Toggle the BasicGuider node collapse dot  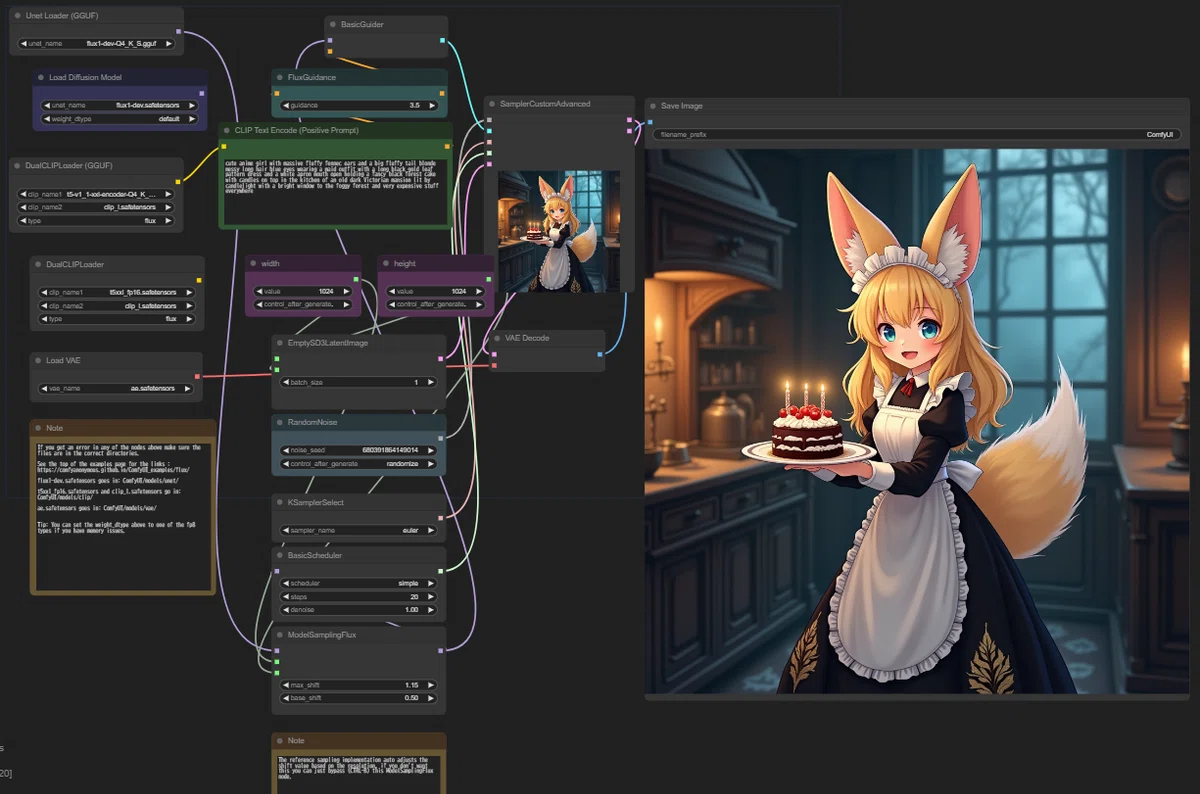point(333,24)
